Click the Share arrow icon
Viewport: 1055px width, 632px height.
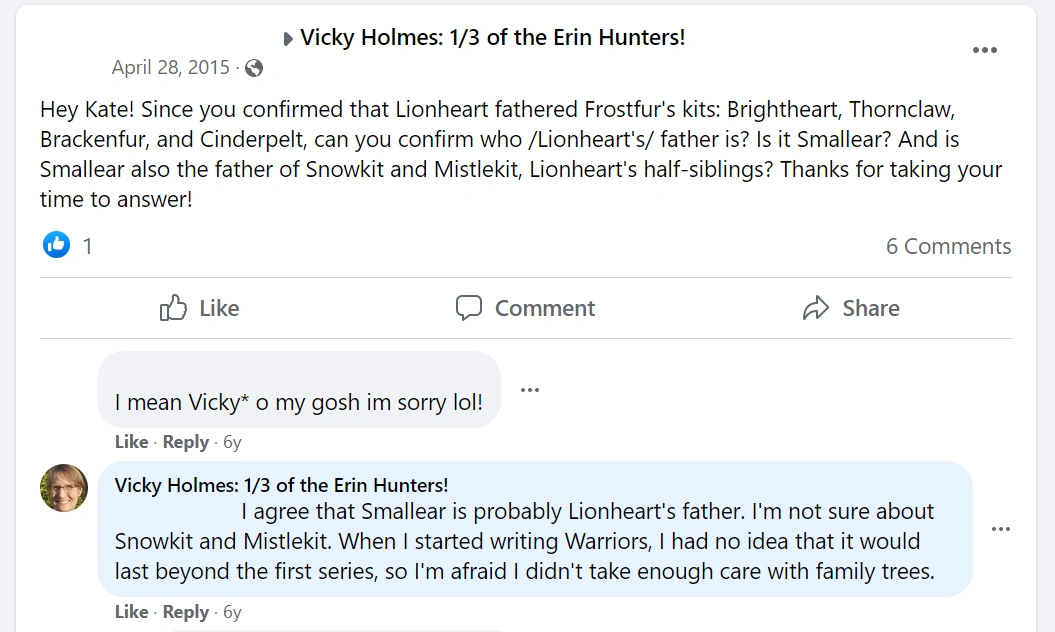(x=816, y=308)
